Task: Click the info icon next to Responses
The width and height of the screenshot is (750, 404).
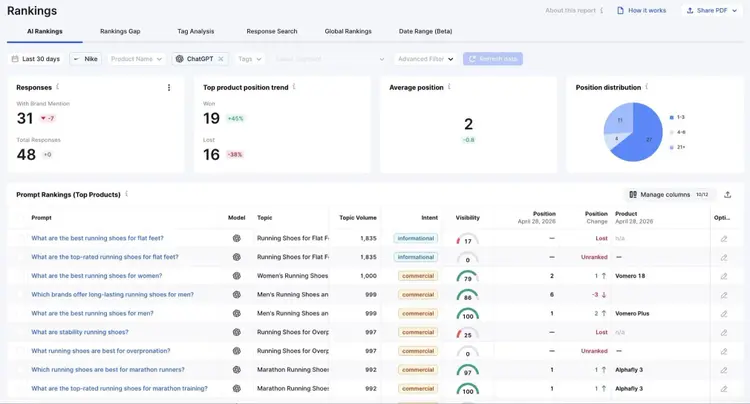Action: point(58,87)
